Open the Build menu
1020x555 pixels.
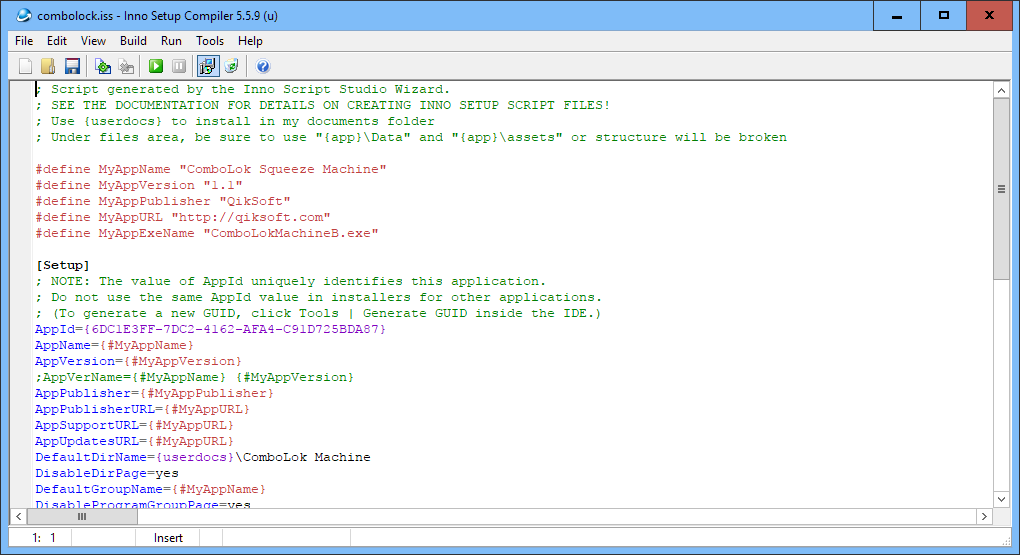[x=133, y=41]
